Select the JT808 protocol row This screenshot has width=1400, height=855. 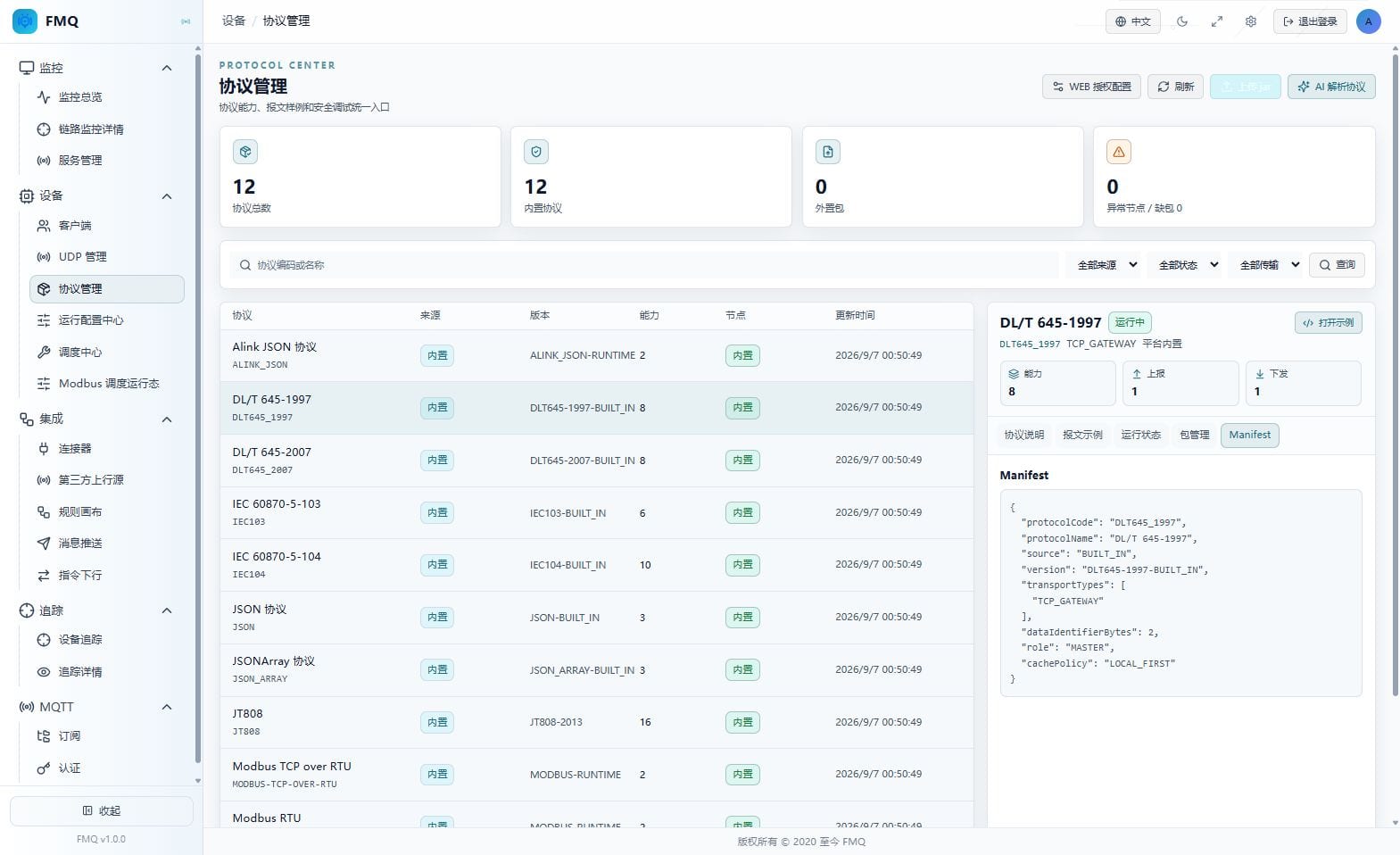[x=596, y=722]
